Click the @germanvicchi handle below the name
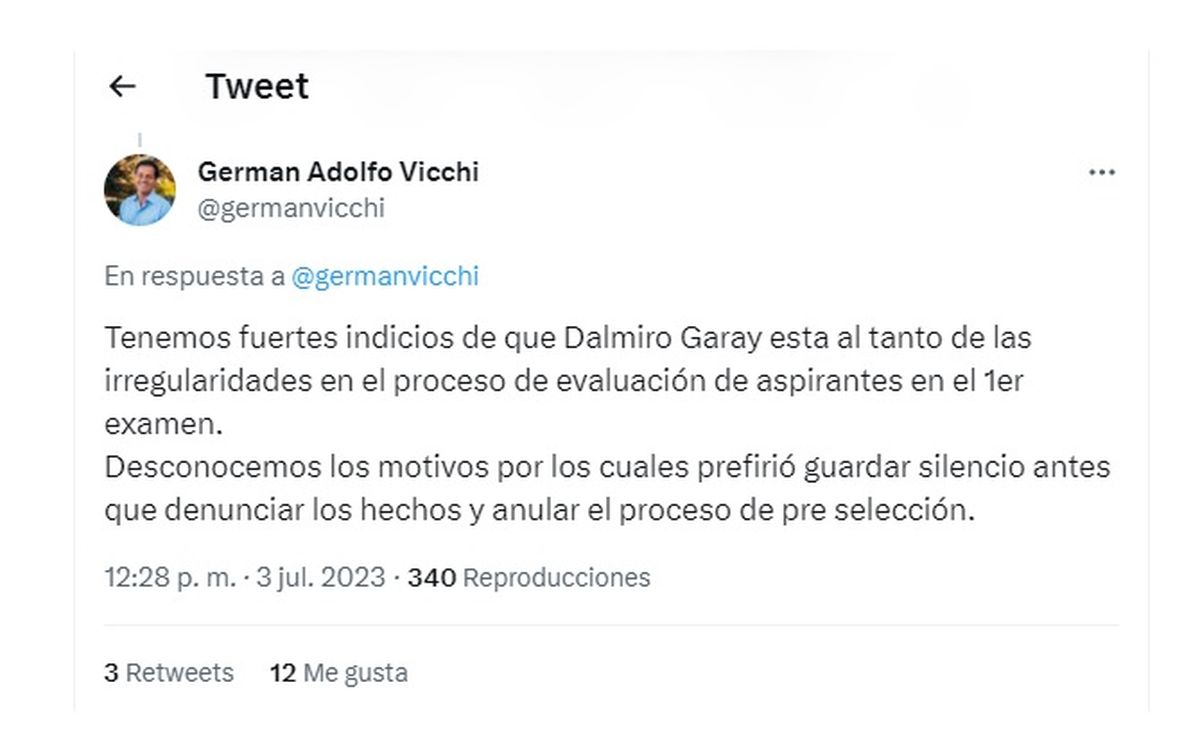 (x=291, y=208)
